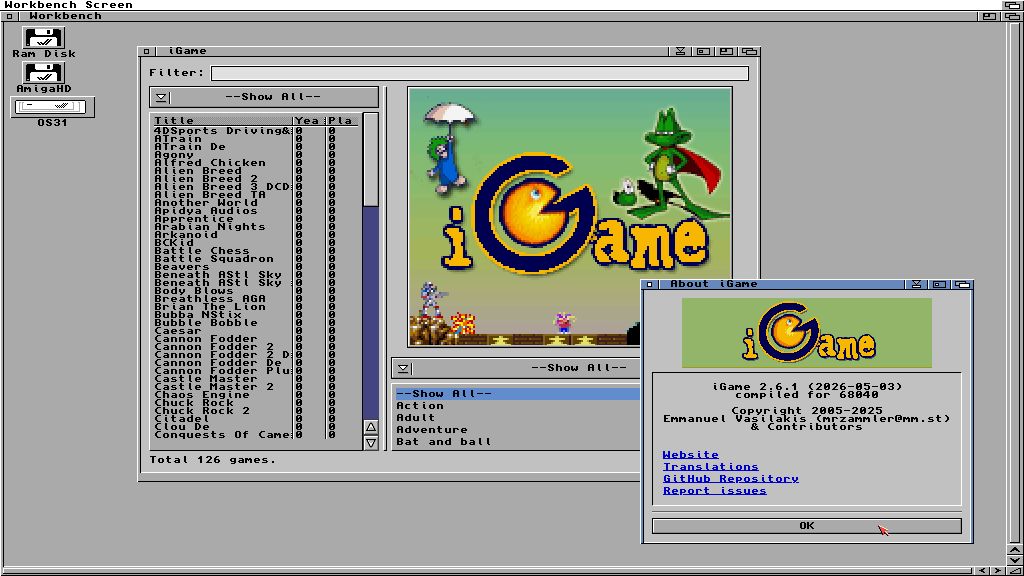Click Workbench window scroll up arrow
The width and height of the screenshot is (1024, 576).
(x=1015, y=549)
